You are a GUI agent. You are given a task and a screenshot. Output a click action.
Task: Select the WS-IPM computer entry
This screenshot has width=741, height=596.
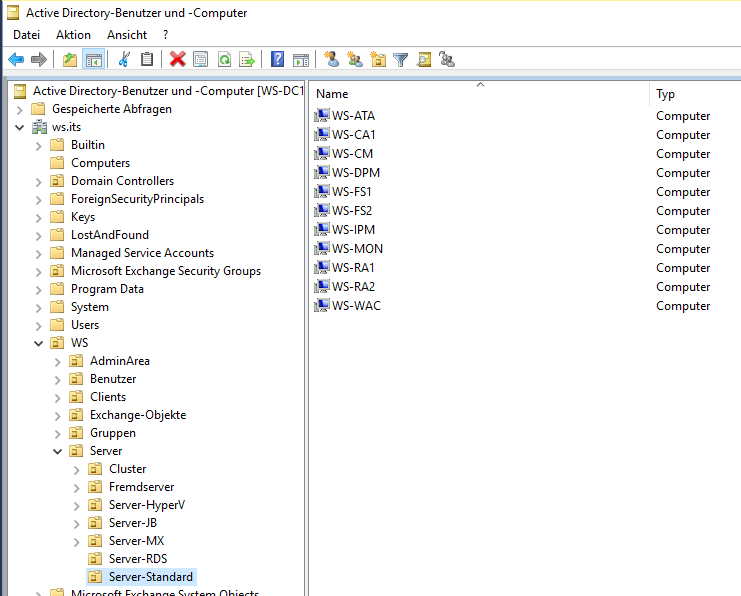353,230
